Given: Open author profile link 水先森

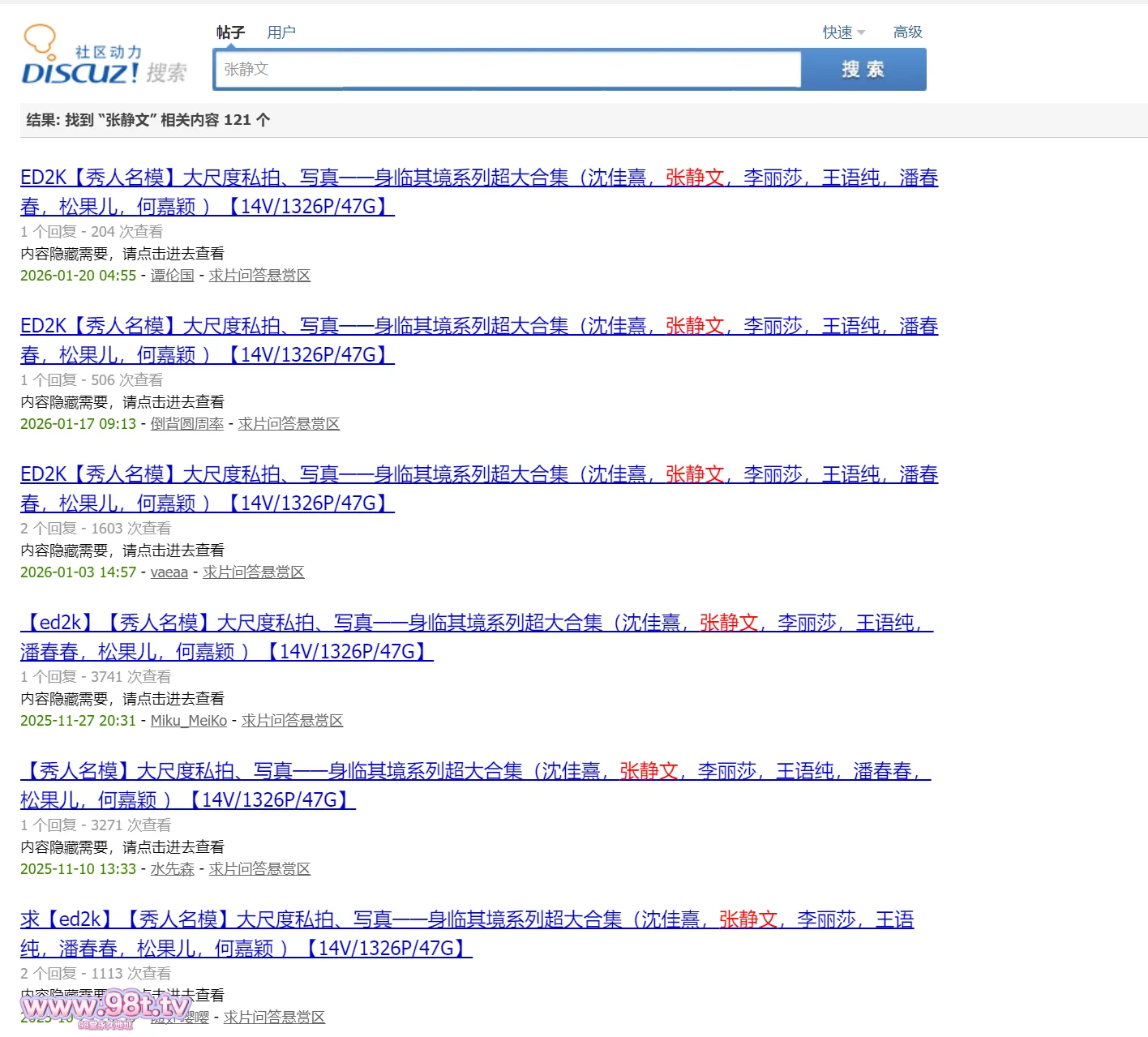Looking at the screenshot, I should (x=172, y=869).
